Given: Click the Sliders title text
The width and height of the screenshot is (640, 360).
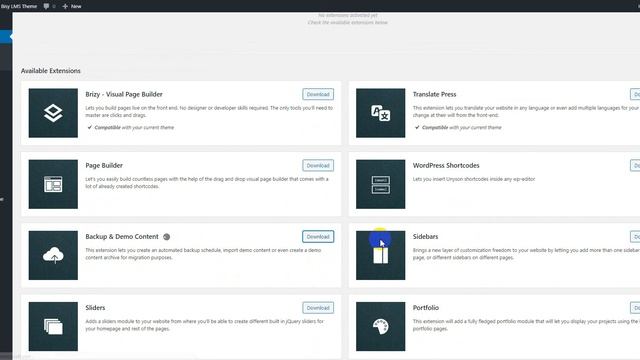Looking at the screenshot, I should (x=95, y=308).
